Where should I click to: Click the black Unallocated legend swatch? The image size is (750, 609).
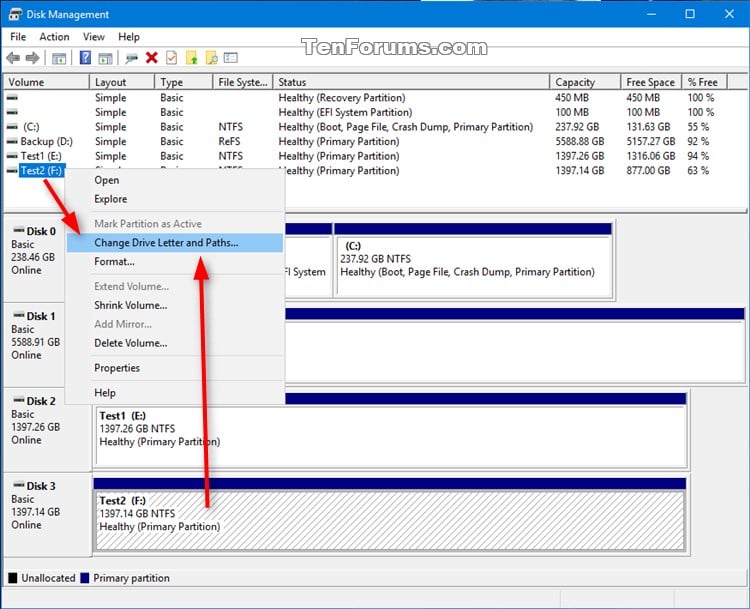[13, 578]
